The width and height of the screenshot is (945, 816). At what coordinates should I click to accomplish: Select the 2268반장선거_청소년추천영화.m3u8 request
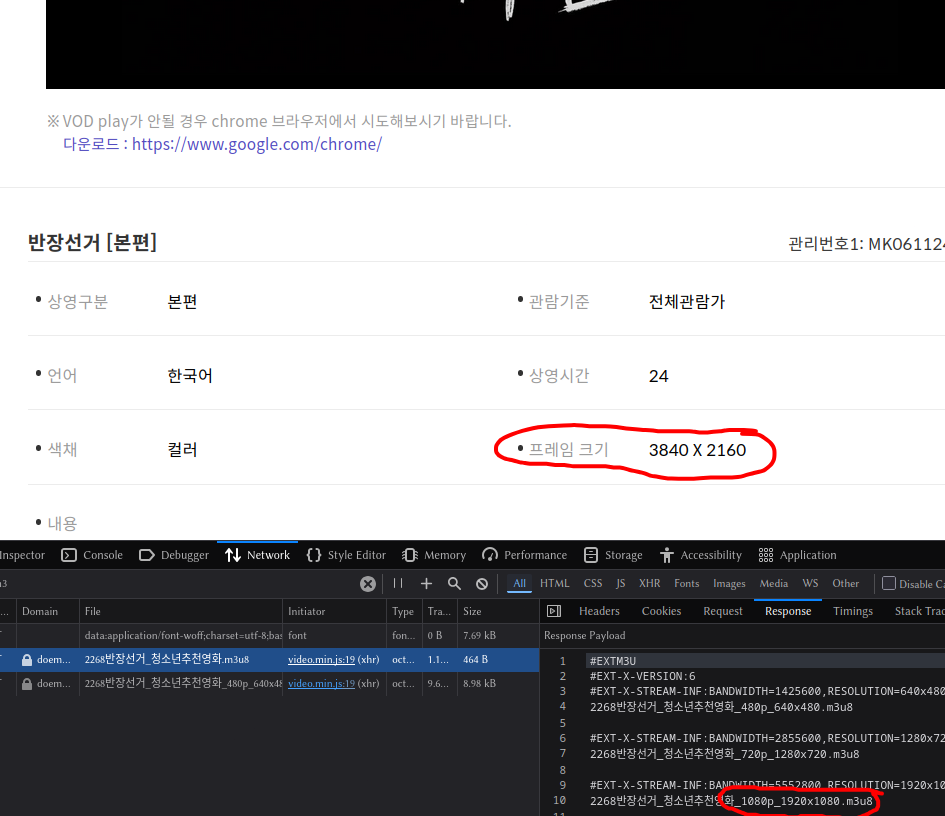(269, 660)
